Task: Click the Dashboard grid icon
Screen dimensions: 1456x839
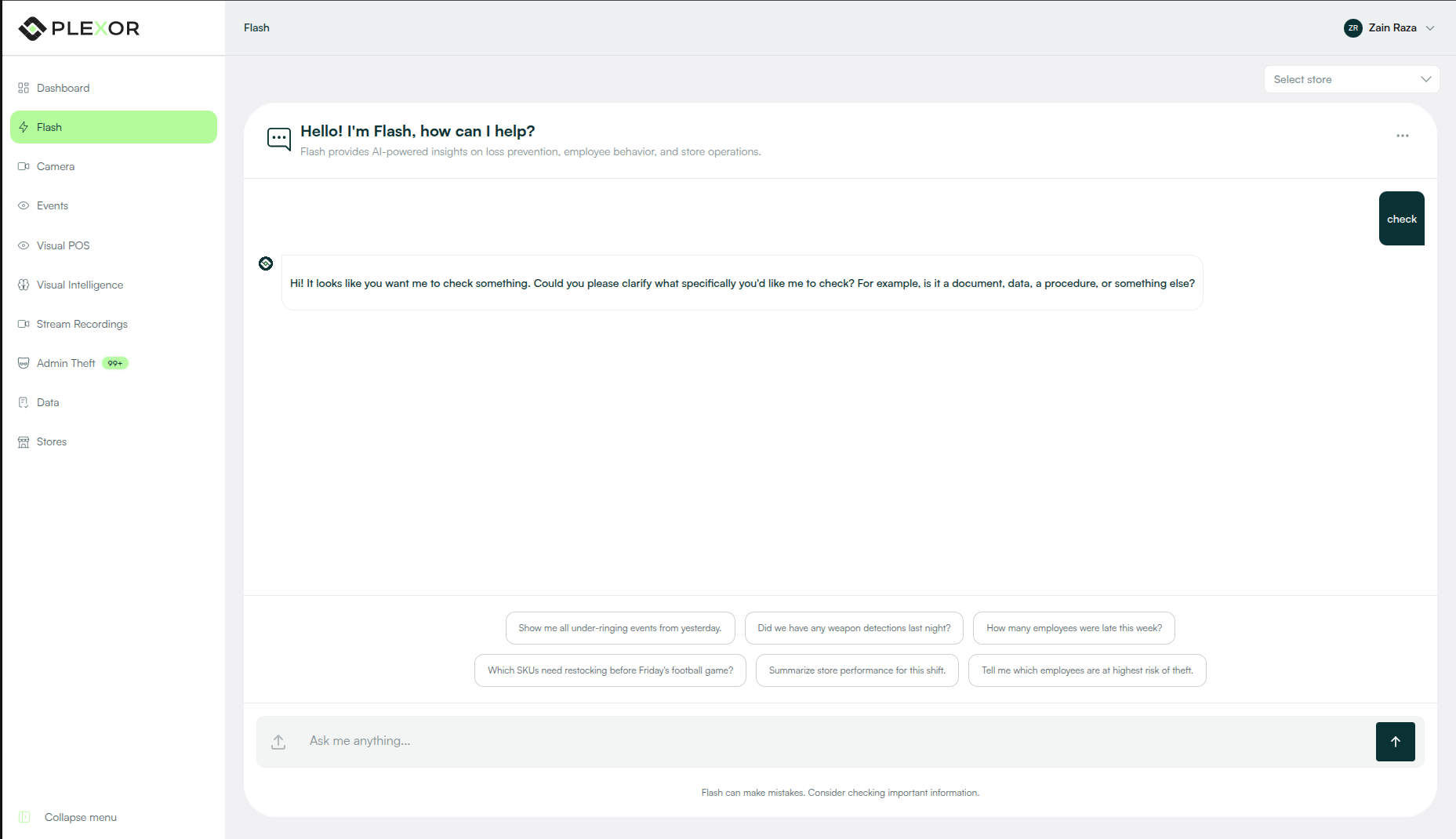Action: (24, 88)
